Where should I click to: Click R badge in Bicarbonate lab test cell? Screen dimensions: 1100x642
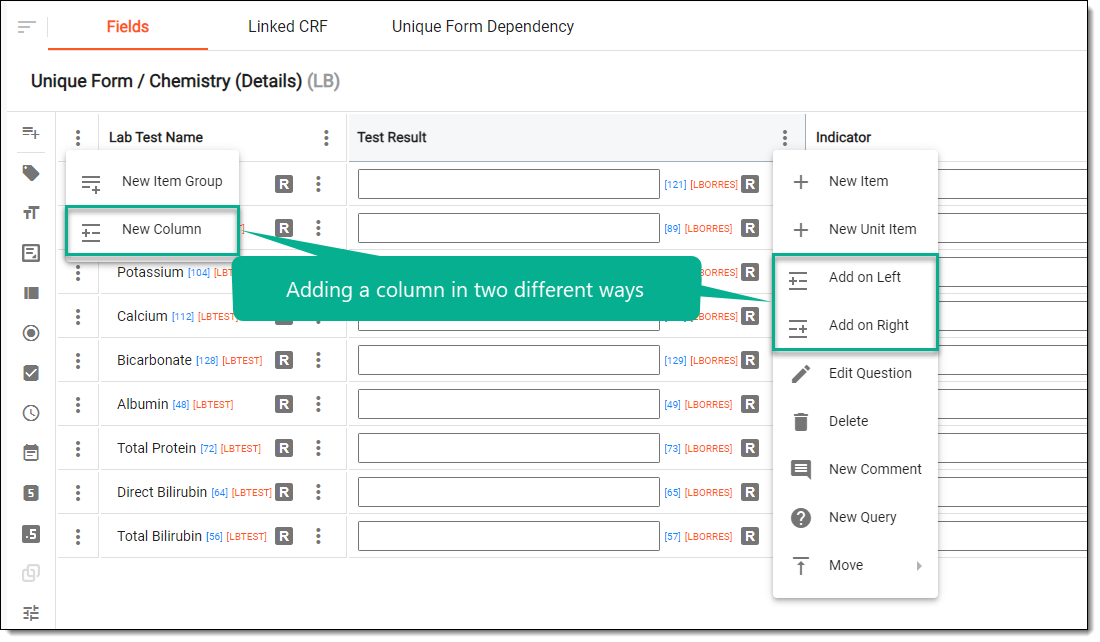pyautogui.click(x=284, y=360)
